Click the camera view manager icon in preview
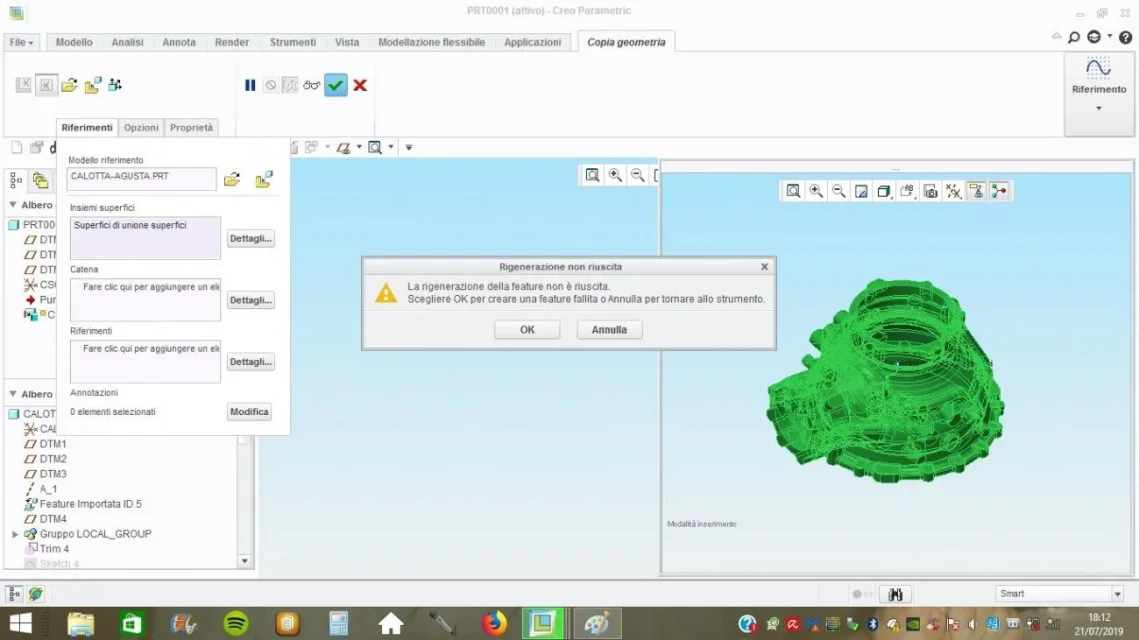The height and width of the screenshot is (640, 1139). click(930, 191)
